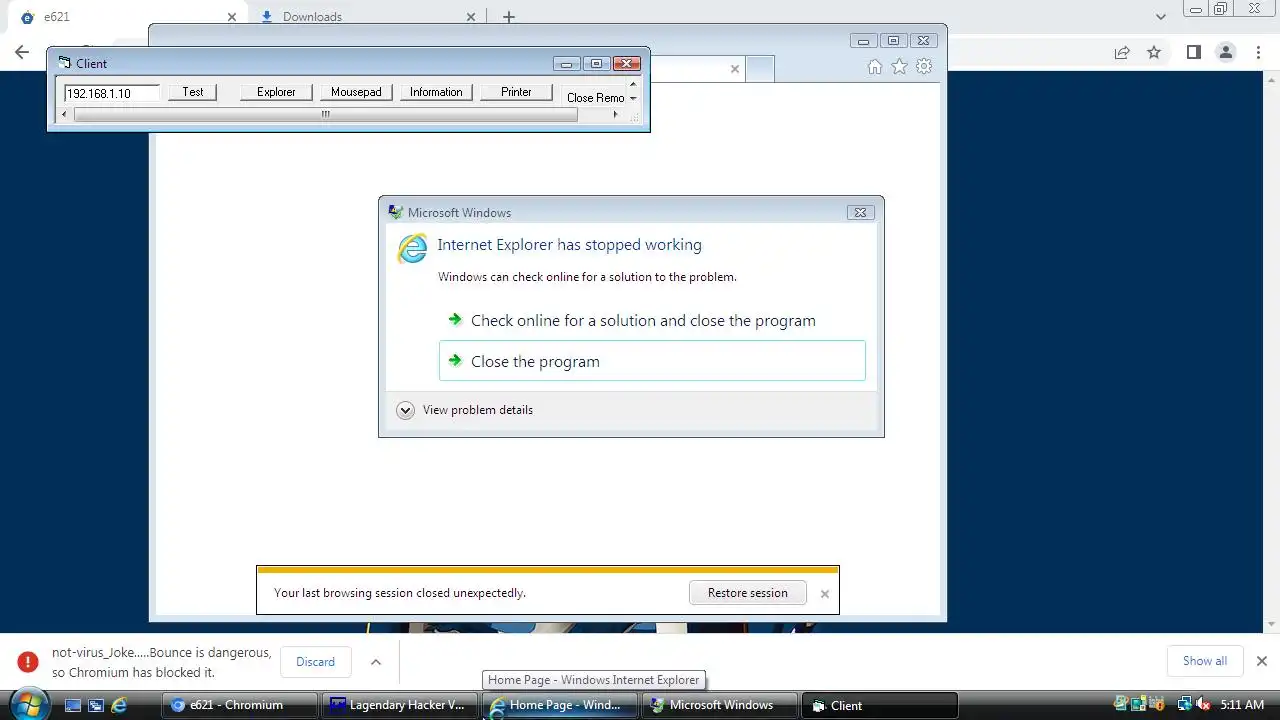Click the Information button in the Client window

[436, 92]
